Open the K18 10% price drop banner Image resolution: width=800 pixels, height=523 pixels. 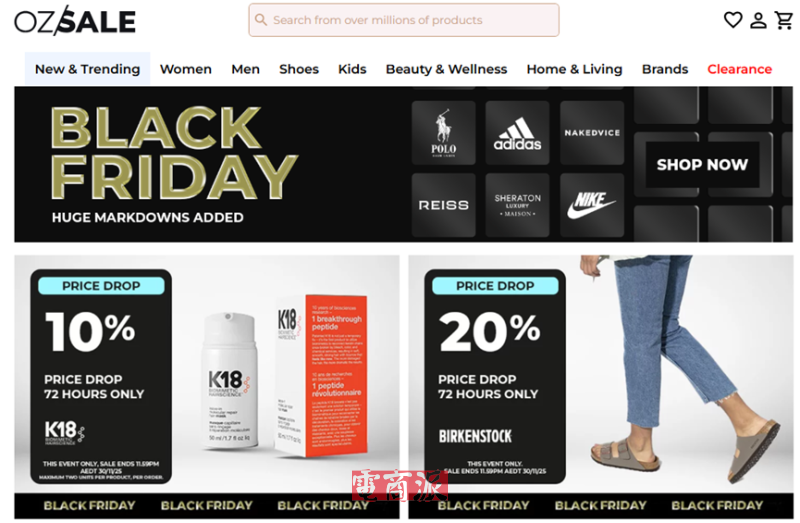(x=207, y=387)
